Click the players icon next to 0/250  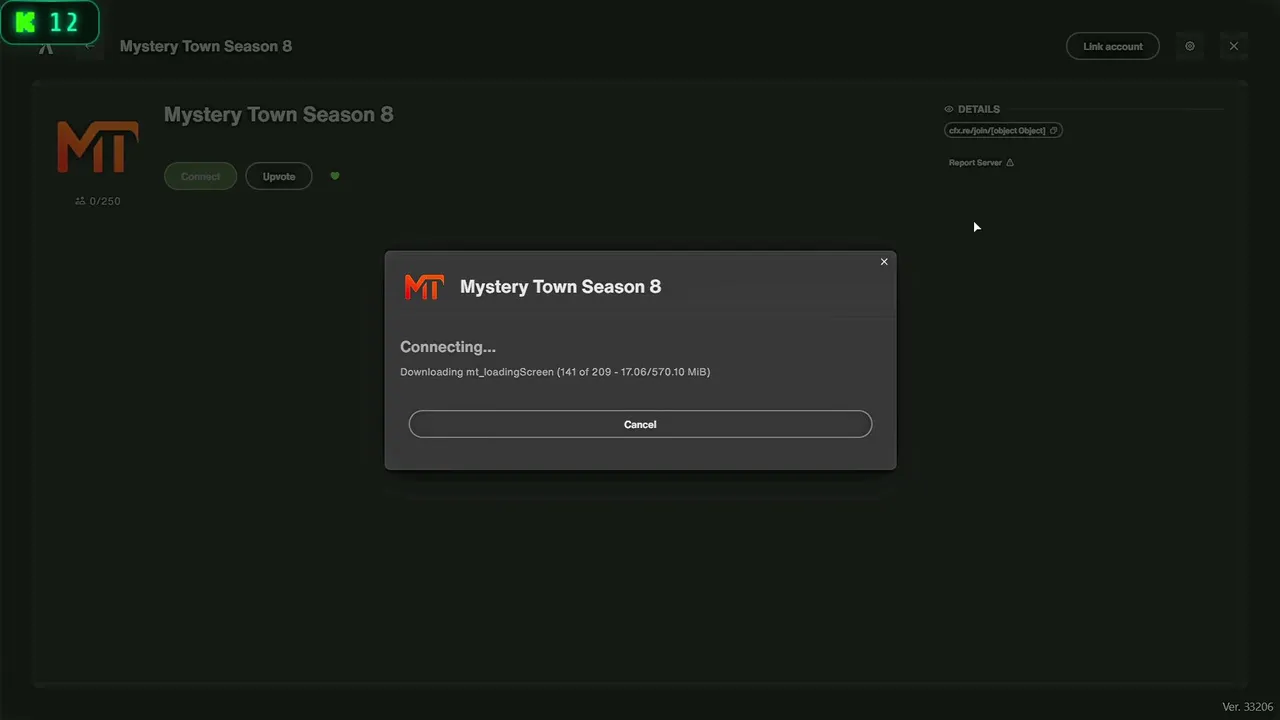(80, 201)
